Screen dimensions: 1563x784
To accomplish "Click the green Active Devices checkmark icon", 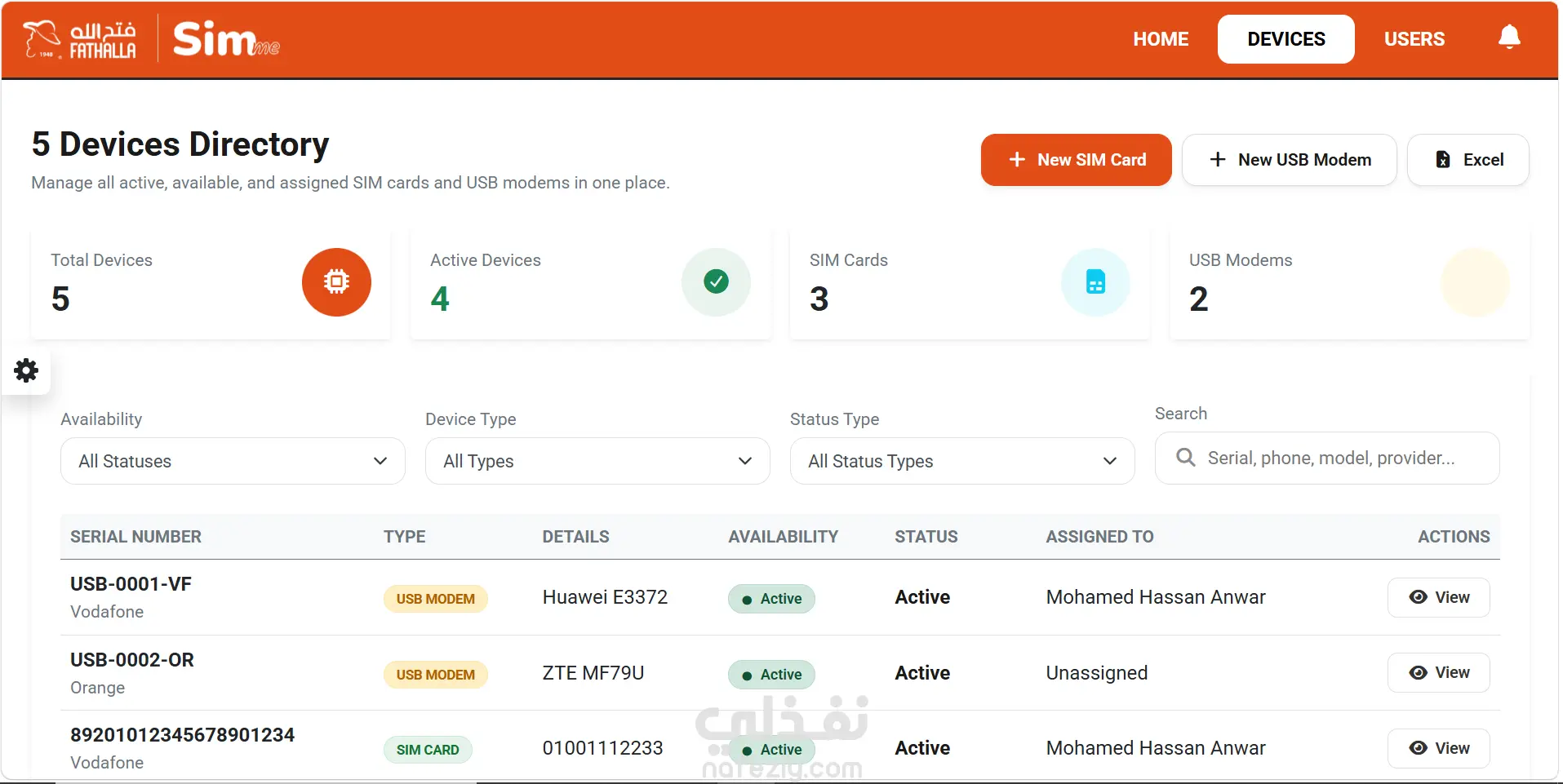I will [716, 282].
